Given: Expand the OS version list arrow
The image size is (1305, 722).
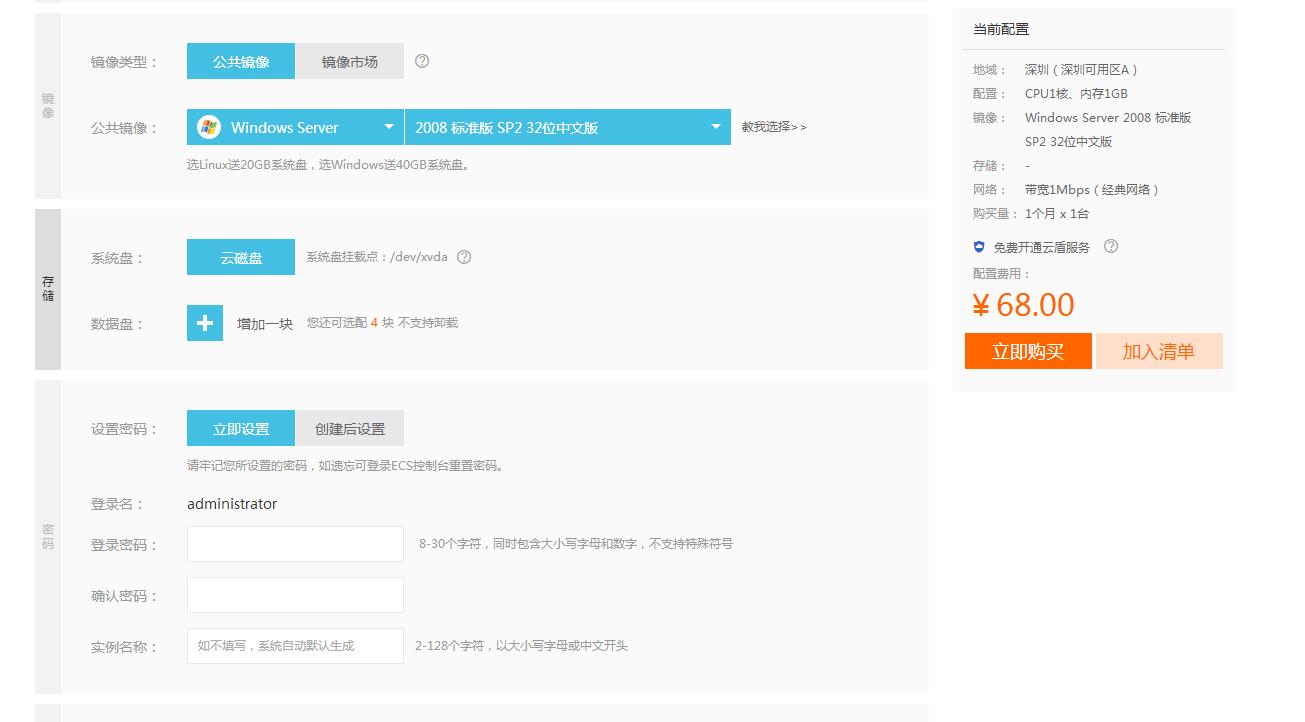Looking at the screenshot, I should click(714, 127).
